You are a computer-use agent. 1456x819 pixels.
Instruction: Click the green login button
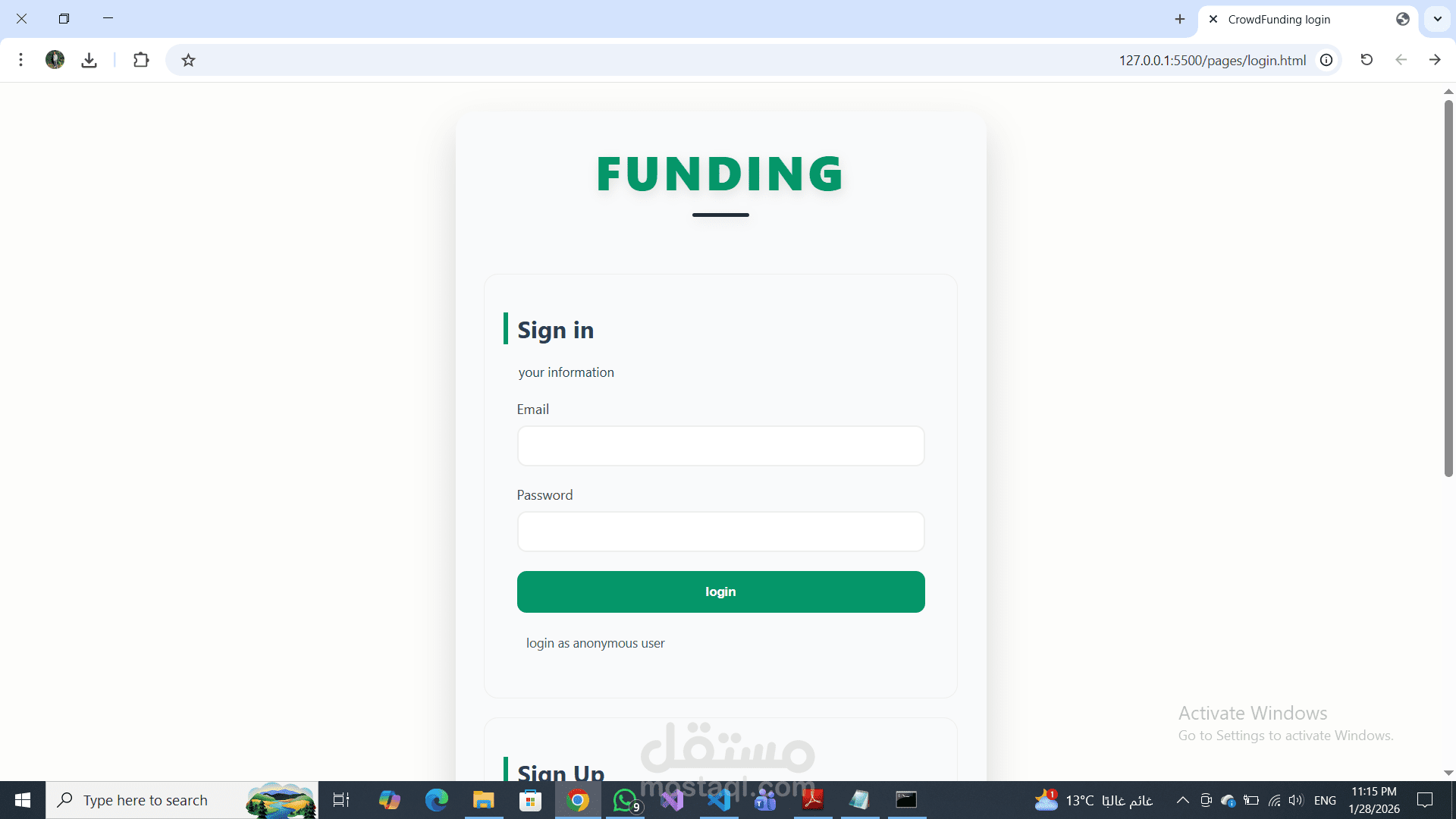pos(720,591)
